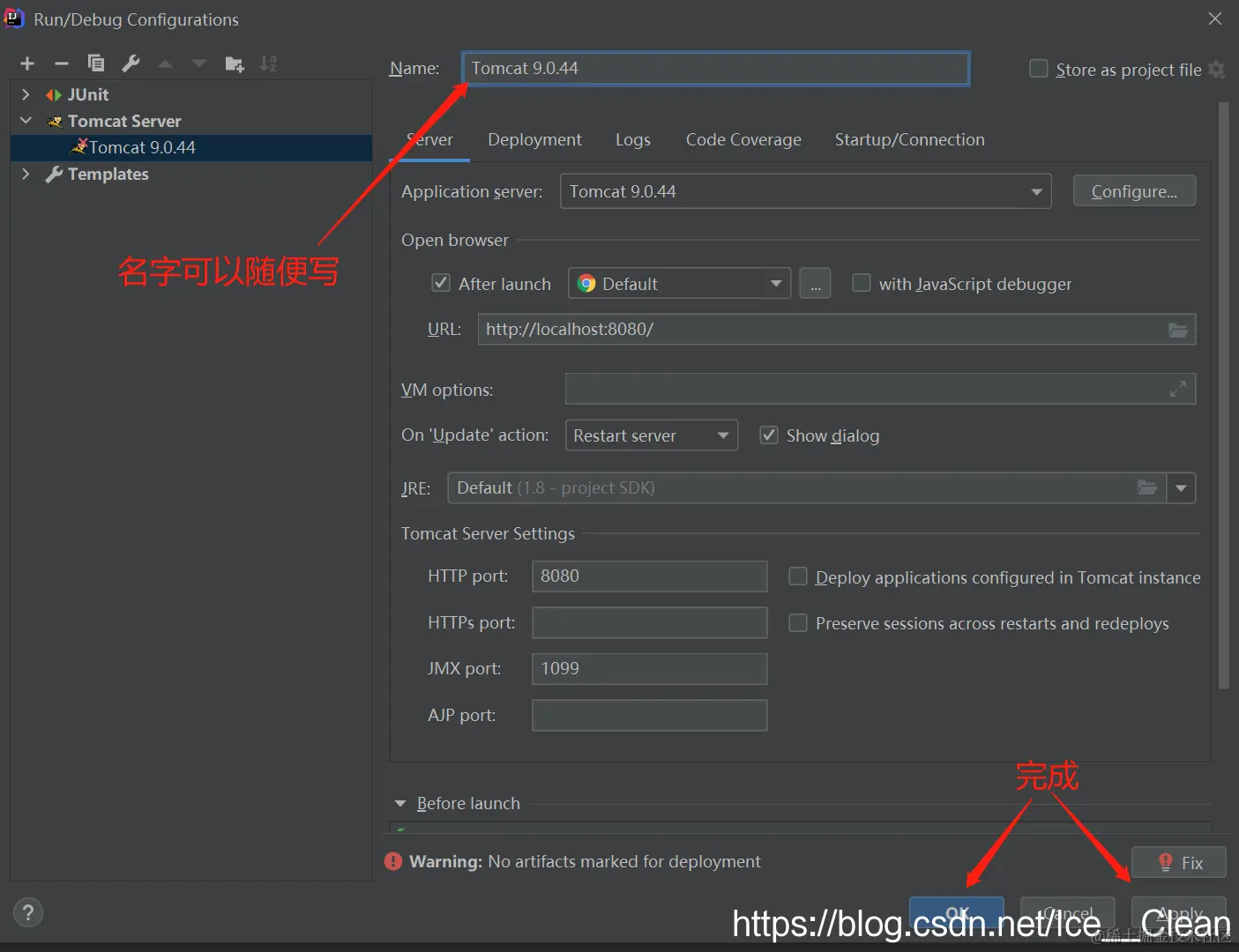1239x952 pixels.
Task: Enable with JavaScript debugger checkbox
Action: tap(862, 283)
